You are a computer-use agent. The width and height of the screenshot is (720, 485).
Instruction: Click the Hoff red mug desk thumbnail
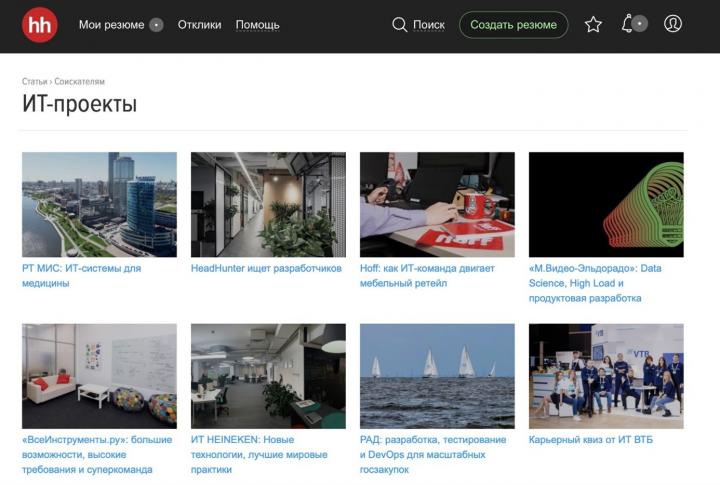pyautogui.click(x=437, y=204)
